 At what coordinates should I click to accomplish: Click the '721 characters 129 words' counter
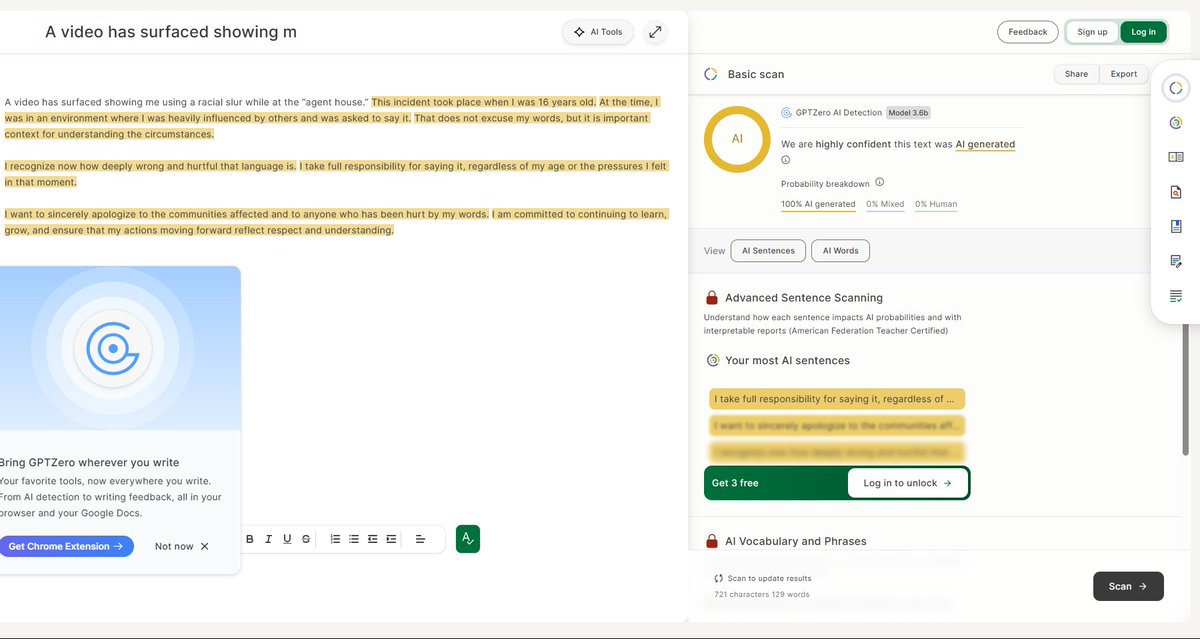tap(762, 594)
